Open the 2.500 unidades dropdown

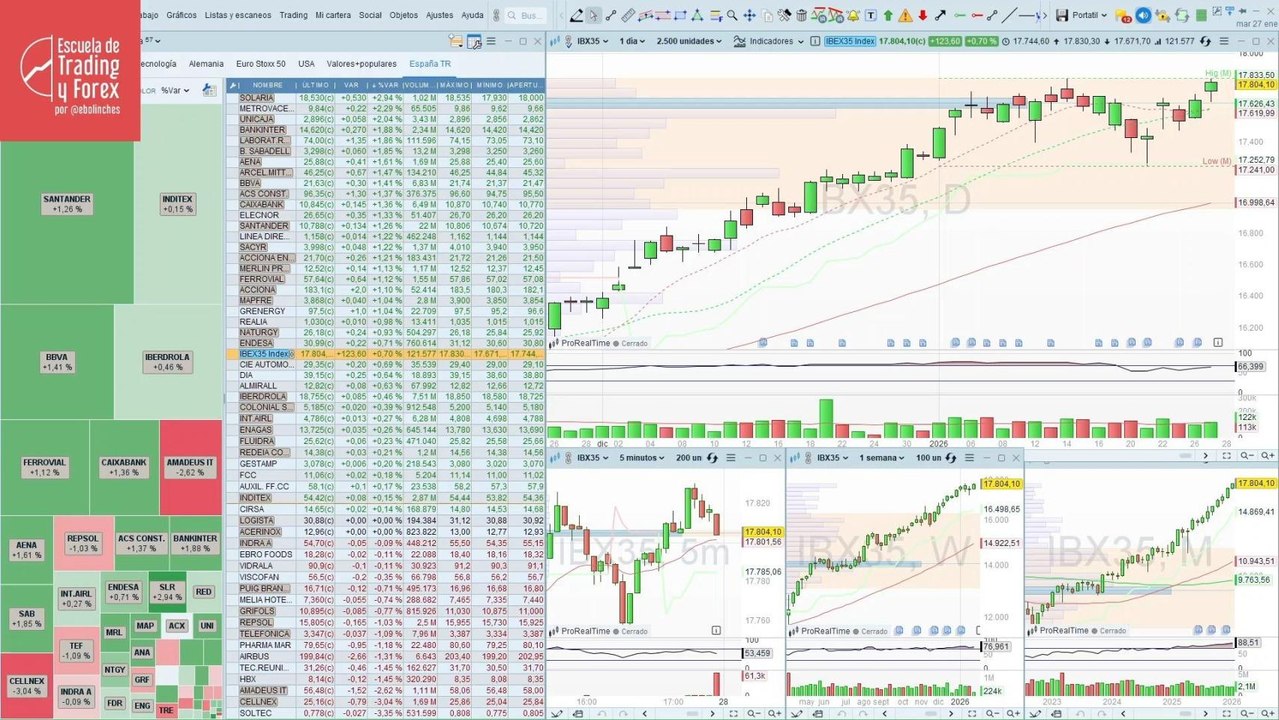coord(689,41)
